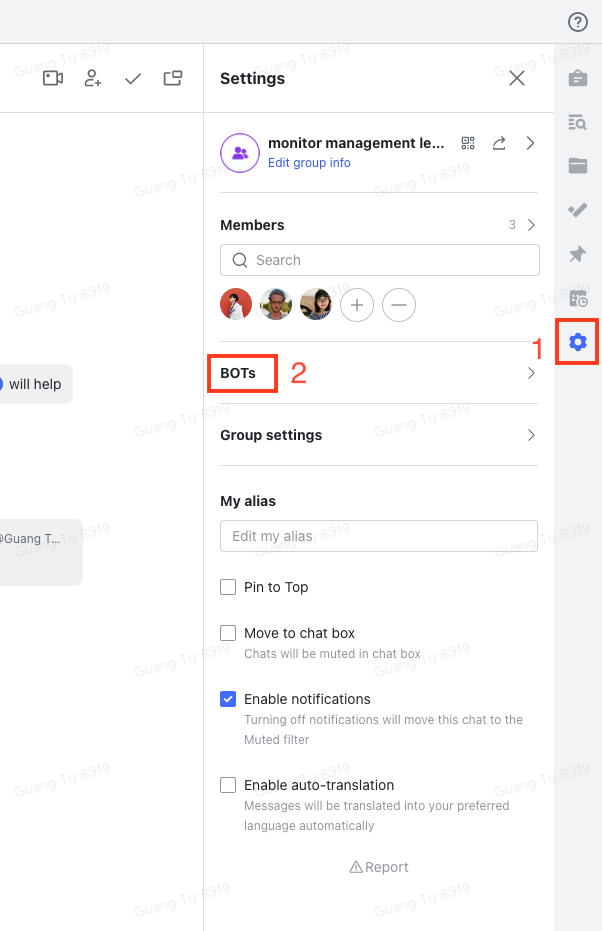Click the Edit group info link
This screenshot has height=931, width=602.
[309, 163]
